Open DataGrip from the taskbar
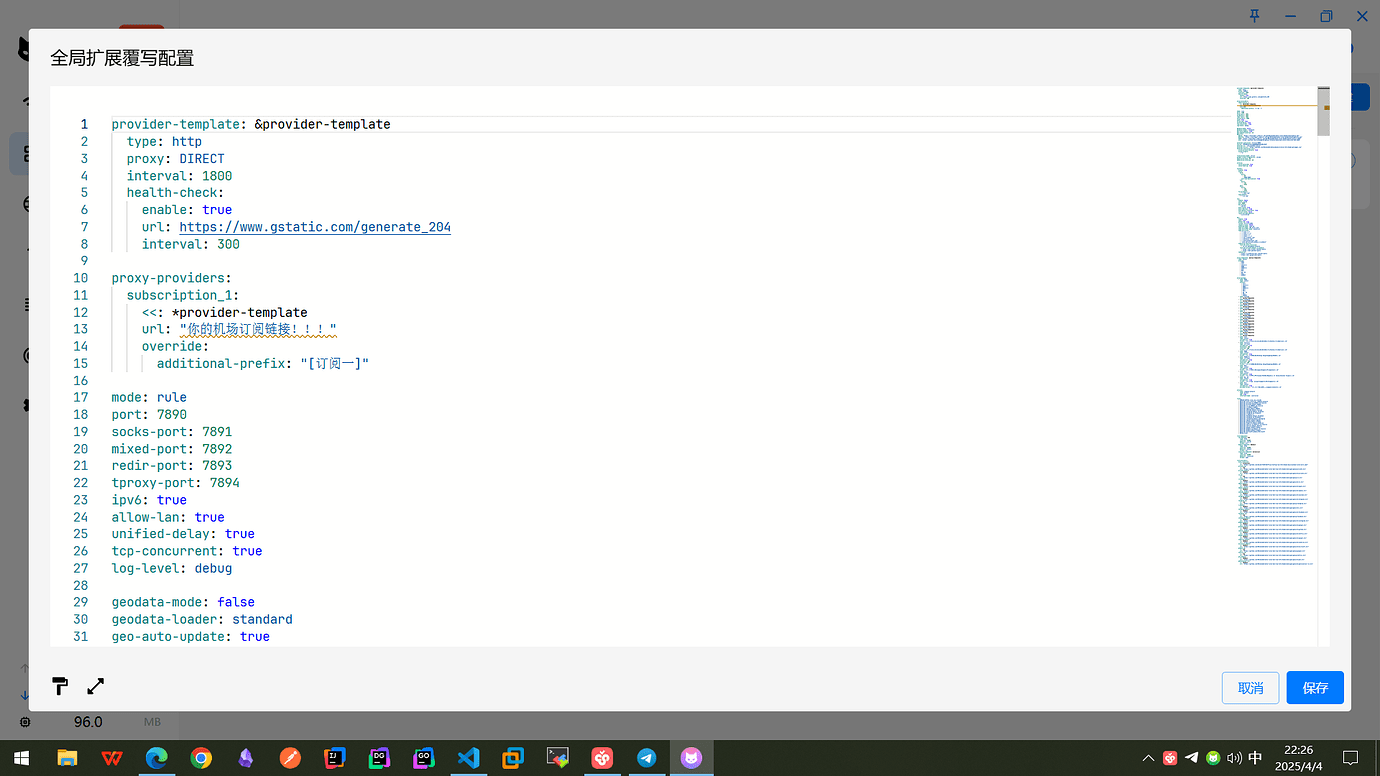 (x=379, y=758)
